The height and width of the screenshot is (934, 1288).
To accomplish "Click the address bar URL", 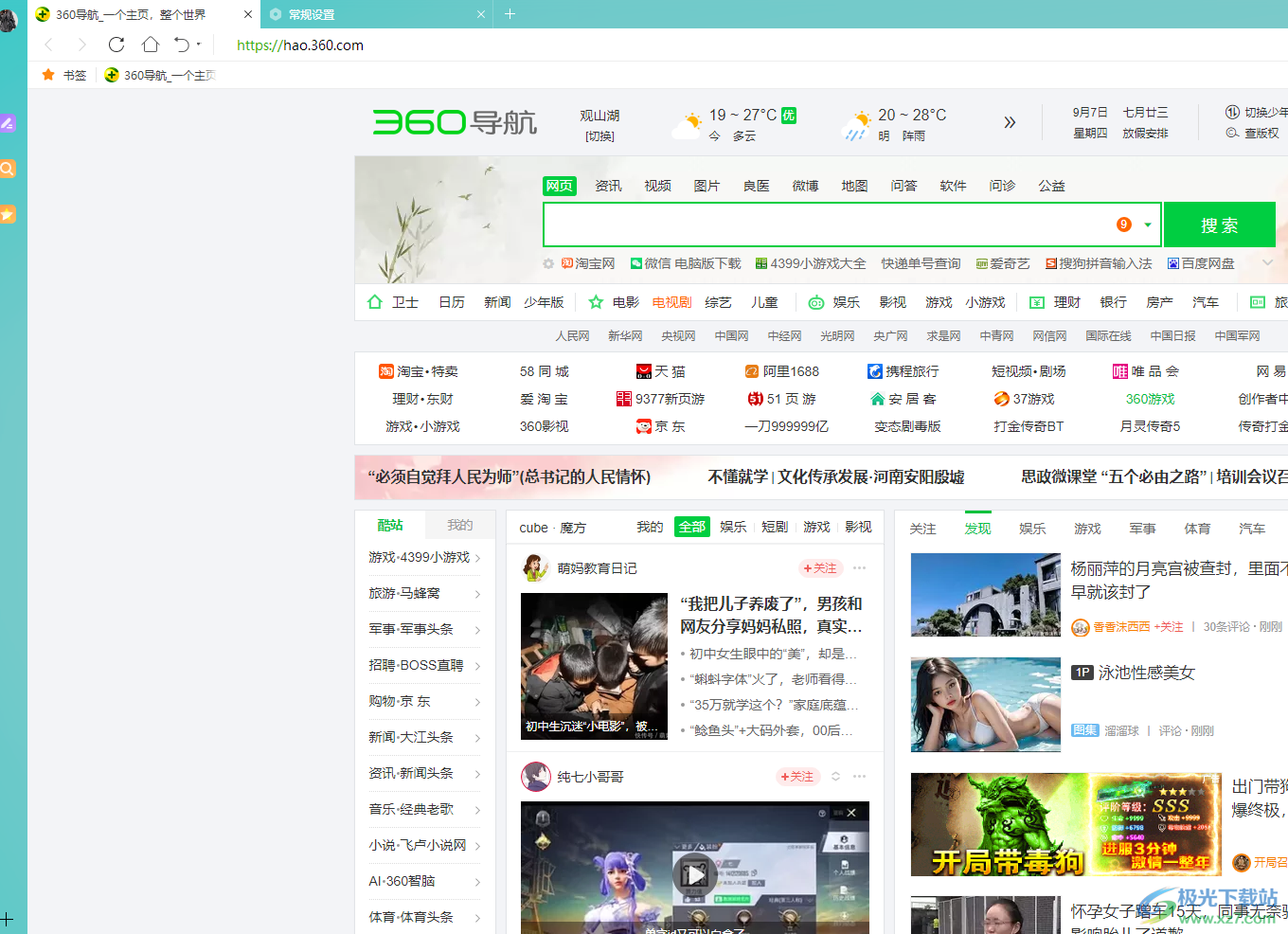I will pos(300,45).
